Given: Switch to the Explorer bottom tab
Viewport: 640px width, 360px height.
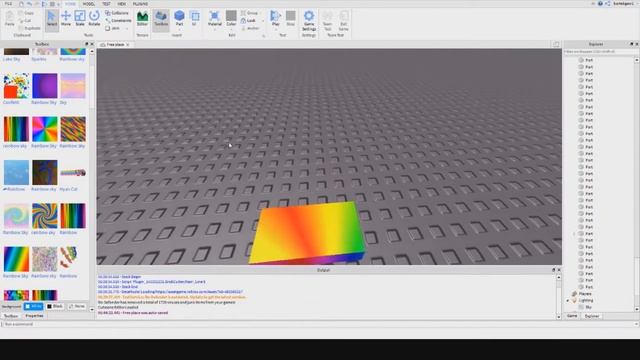Looking at the screenshot, I should click(x=591, y=316).
